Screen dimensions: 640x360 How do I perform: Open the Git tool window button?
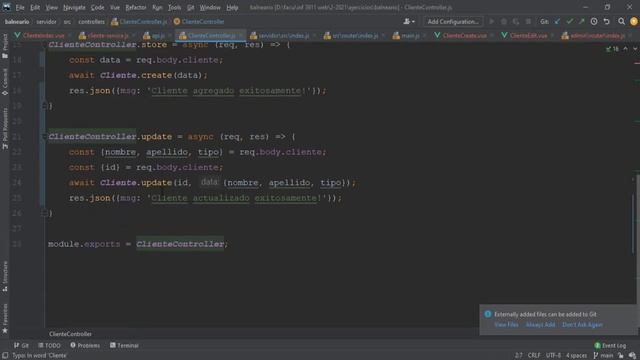(21, 345)
